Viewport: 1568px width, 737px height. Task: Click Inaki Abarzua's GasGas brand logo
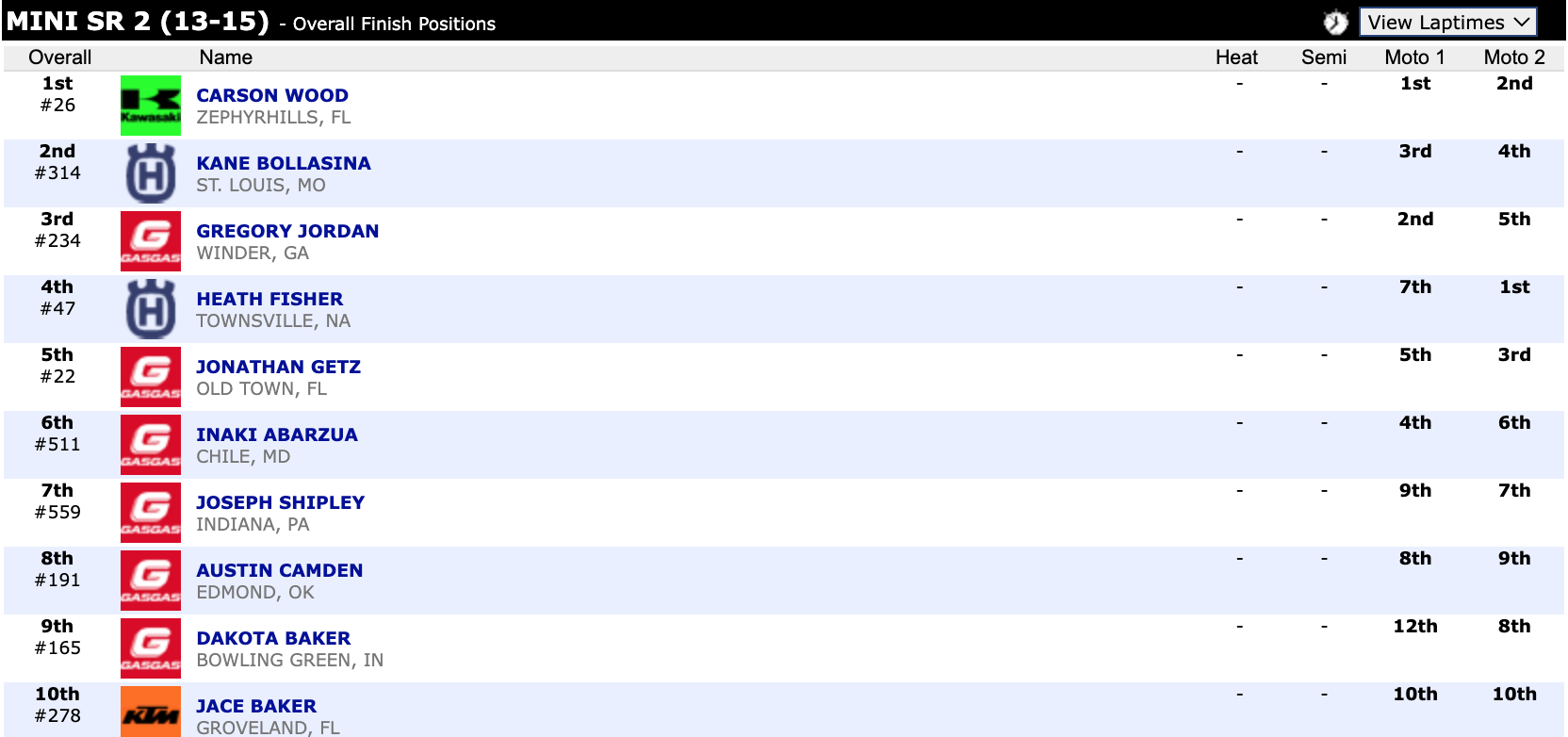[x=151, y=445]
